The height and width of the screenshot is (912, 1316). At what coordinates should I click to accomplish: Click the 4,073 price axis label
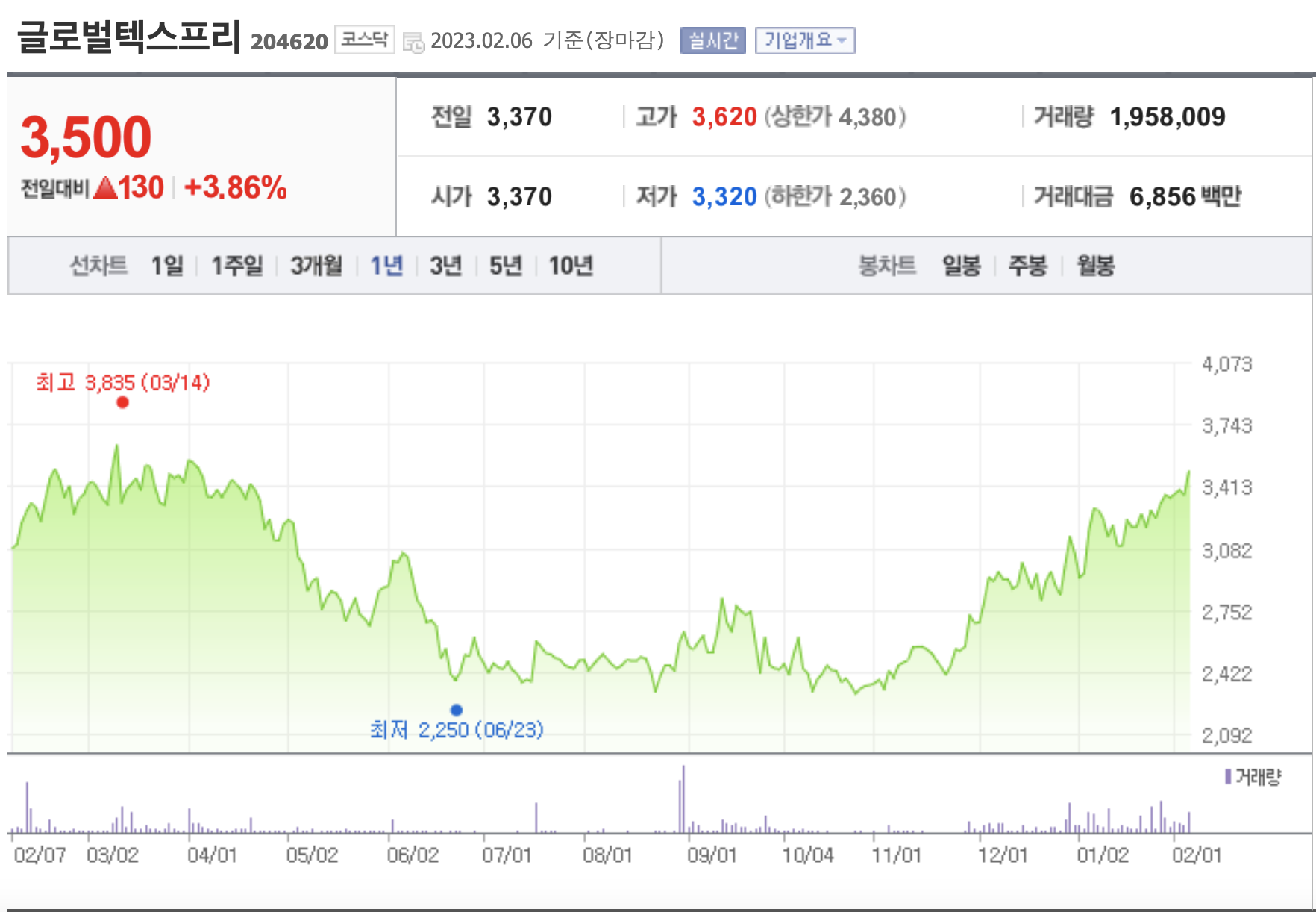(x=1226, y=364)
